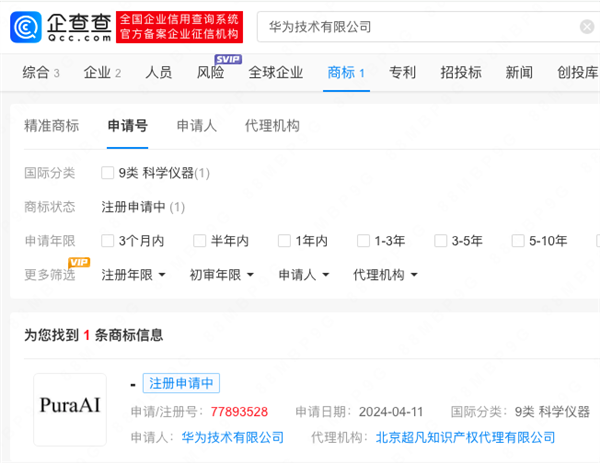This screenshot has width=600, height=463.
Task: Open the 初审年限 dropdown
Action: pyautogui.click(x=222, y=274)
